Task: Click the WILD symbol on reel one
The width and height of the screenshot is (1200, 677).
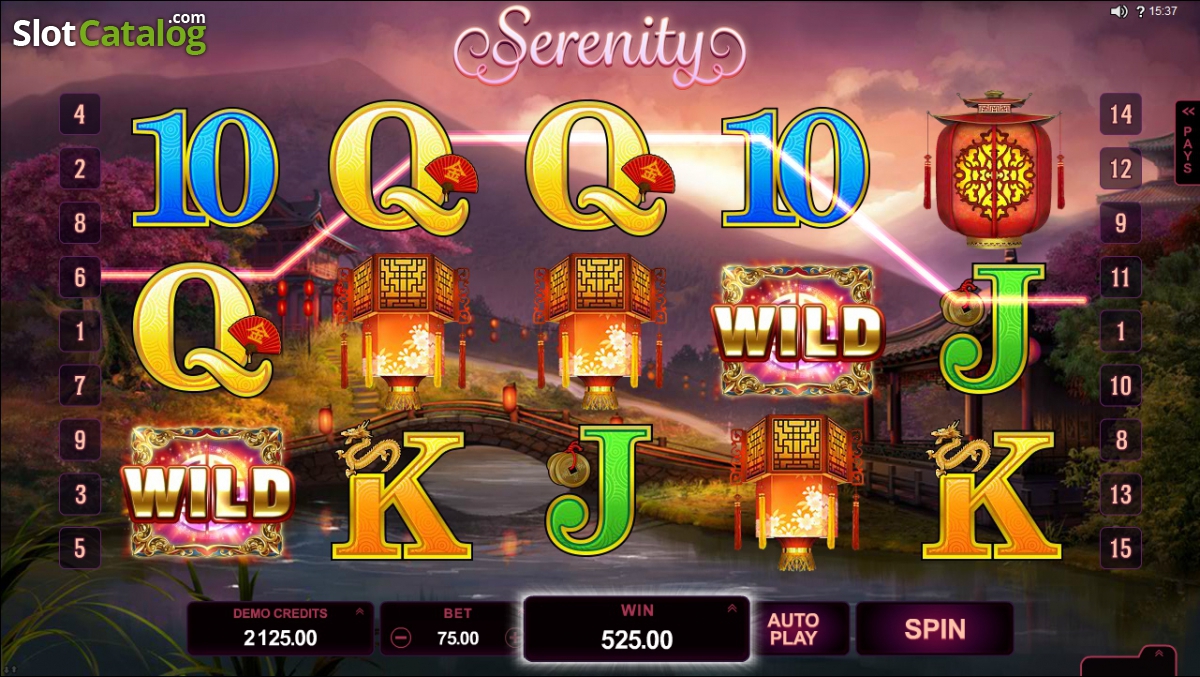Action: tap(207, 492)
